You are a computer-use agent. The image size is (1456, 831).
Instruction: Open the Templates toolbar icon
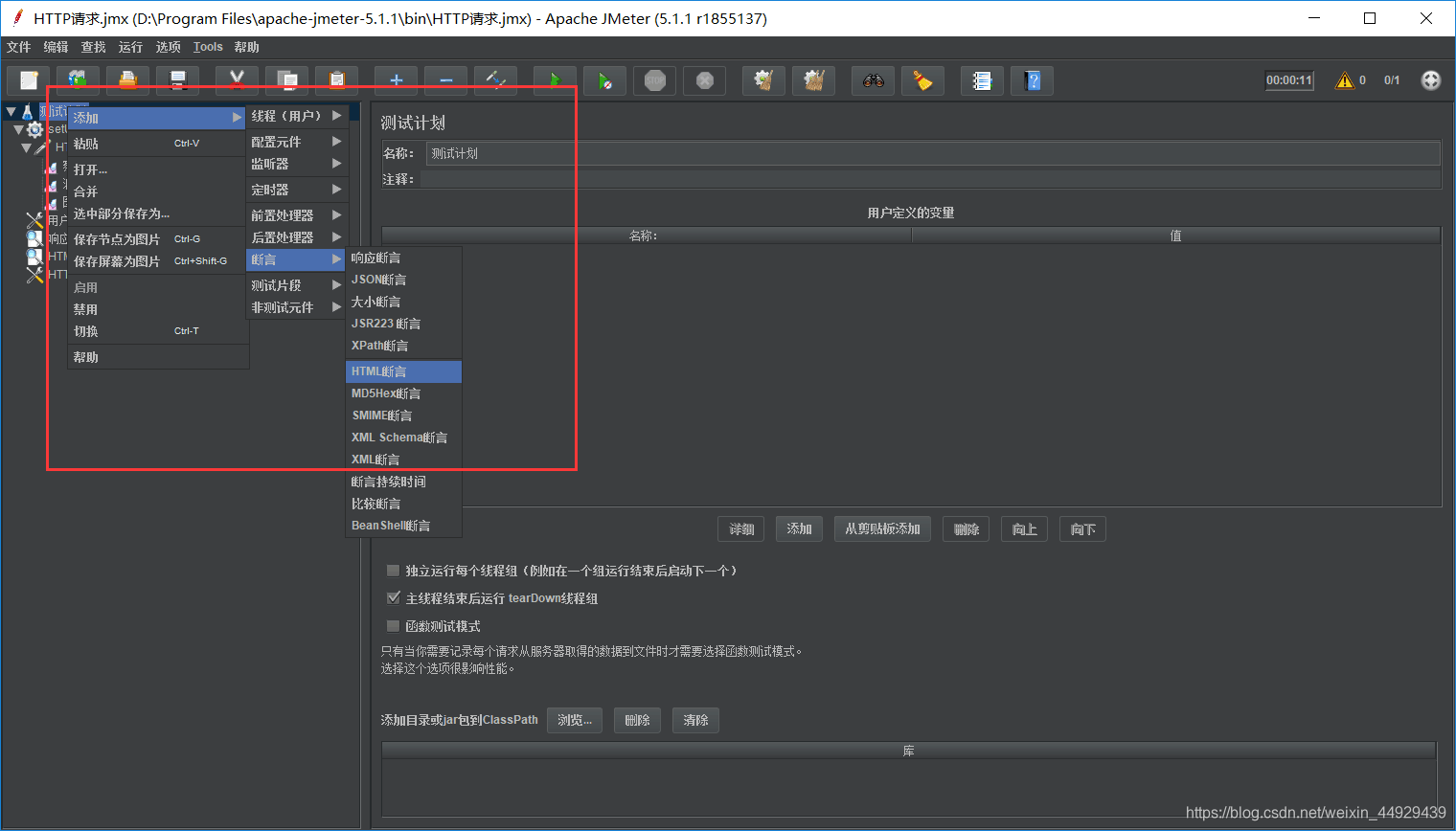(79, 81)
